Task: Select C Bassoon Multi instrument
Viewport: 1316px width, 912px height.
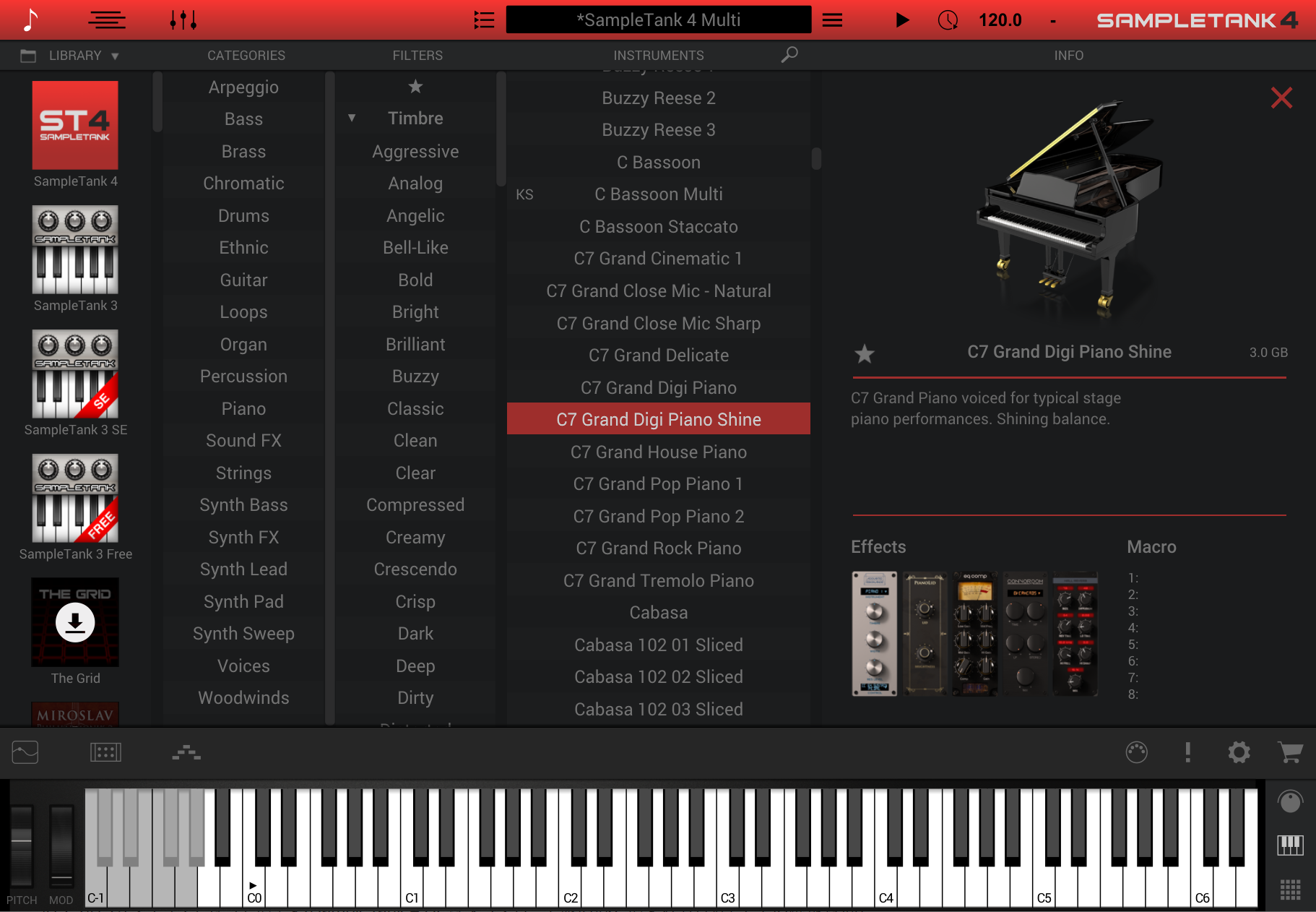Action: [x=659, y=194]
